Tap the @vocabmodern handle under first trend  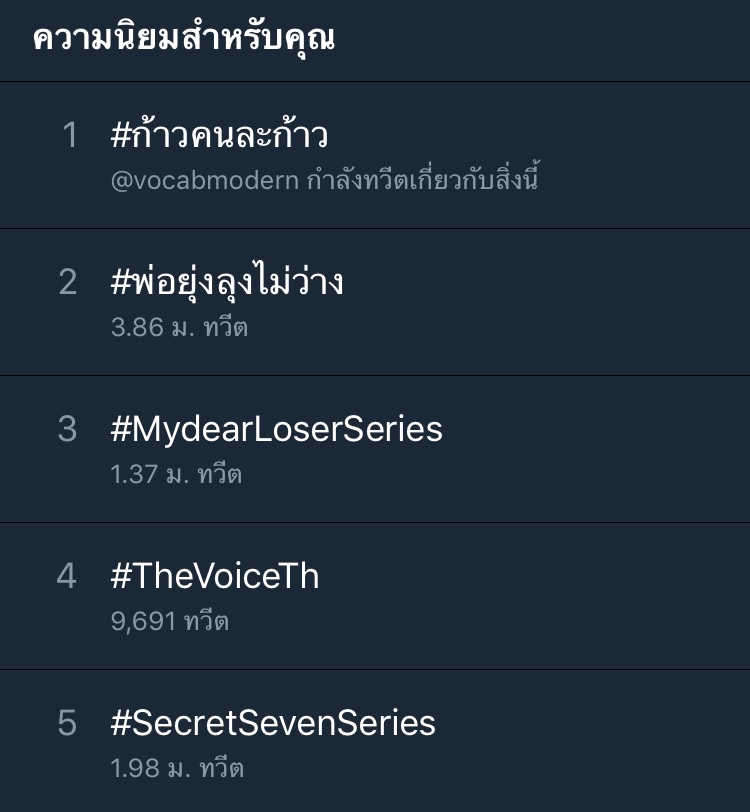(x=204, y=181)
